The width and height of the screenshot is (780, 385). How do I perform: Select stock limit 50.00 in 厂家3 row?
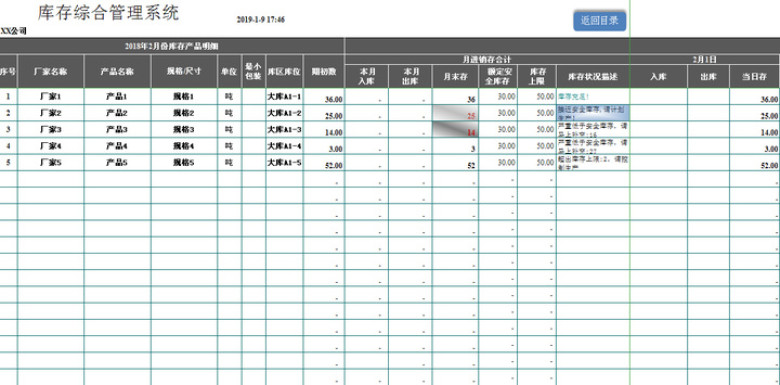pyautogui.click(x=537, y=129)
